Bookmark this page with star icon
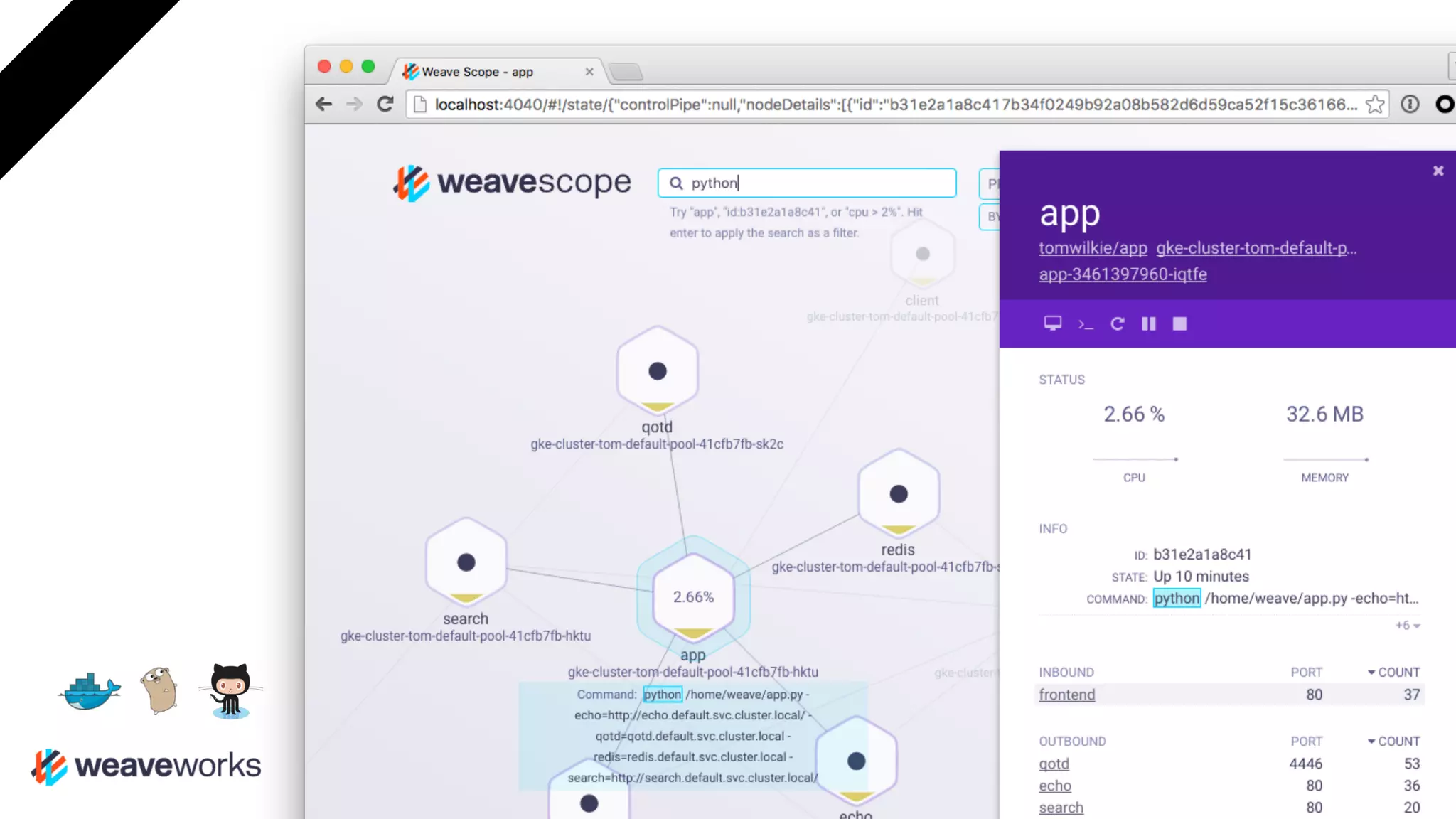1456x819 pixels. coord(1375,105)
